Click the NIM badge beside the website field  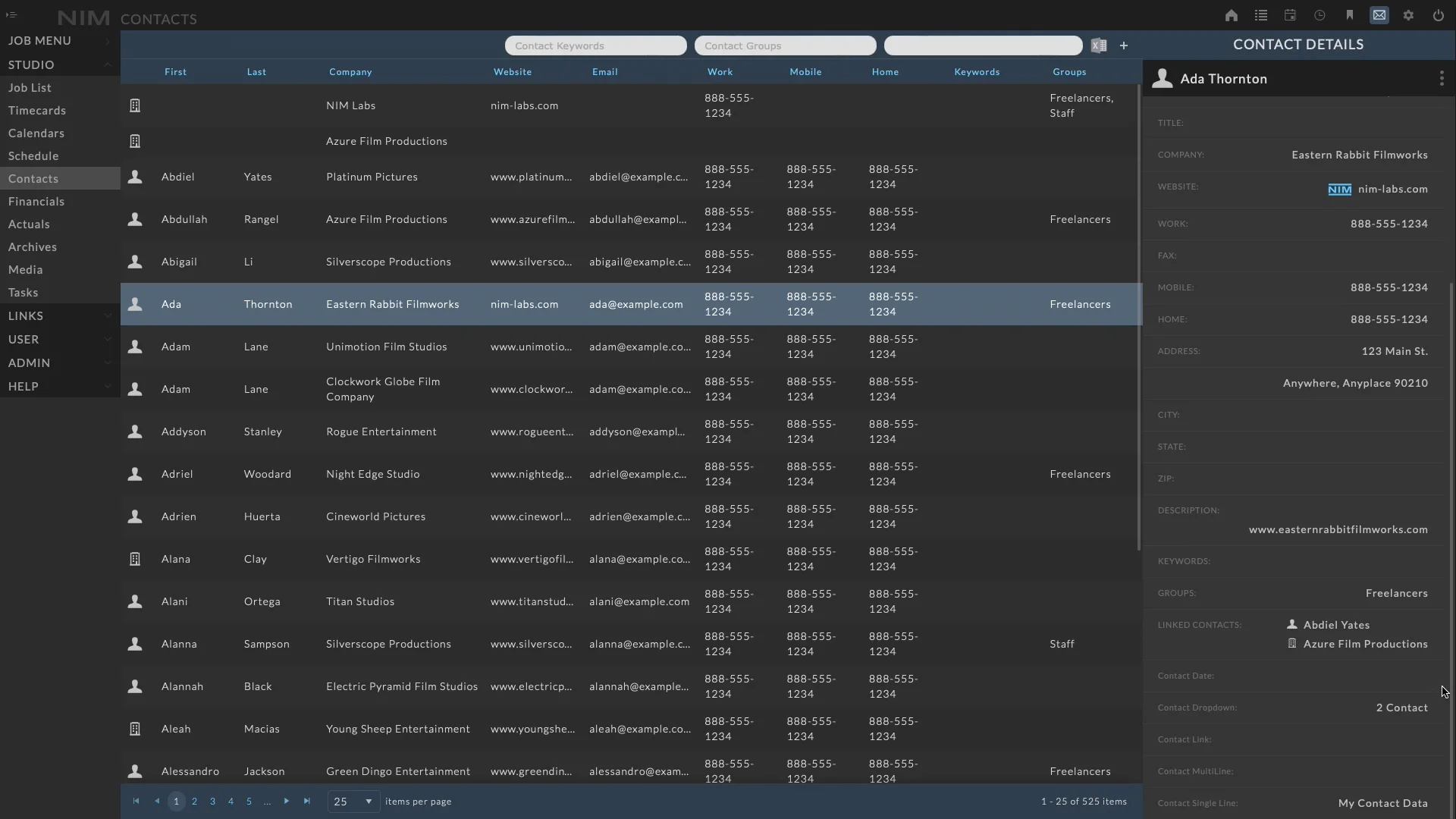(x=1341, y=189)
